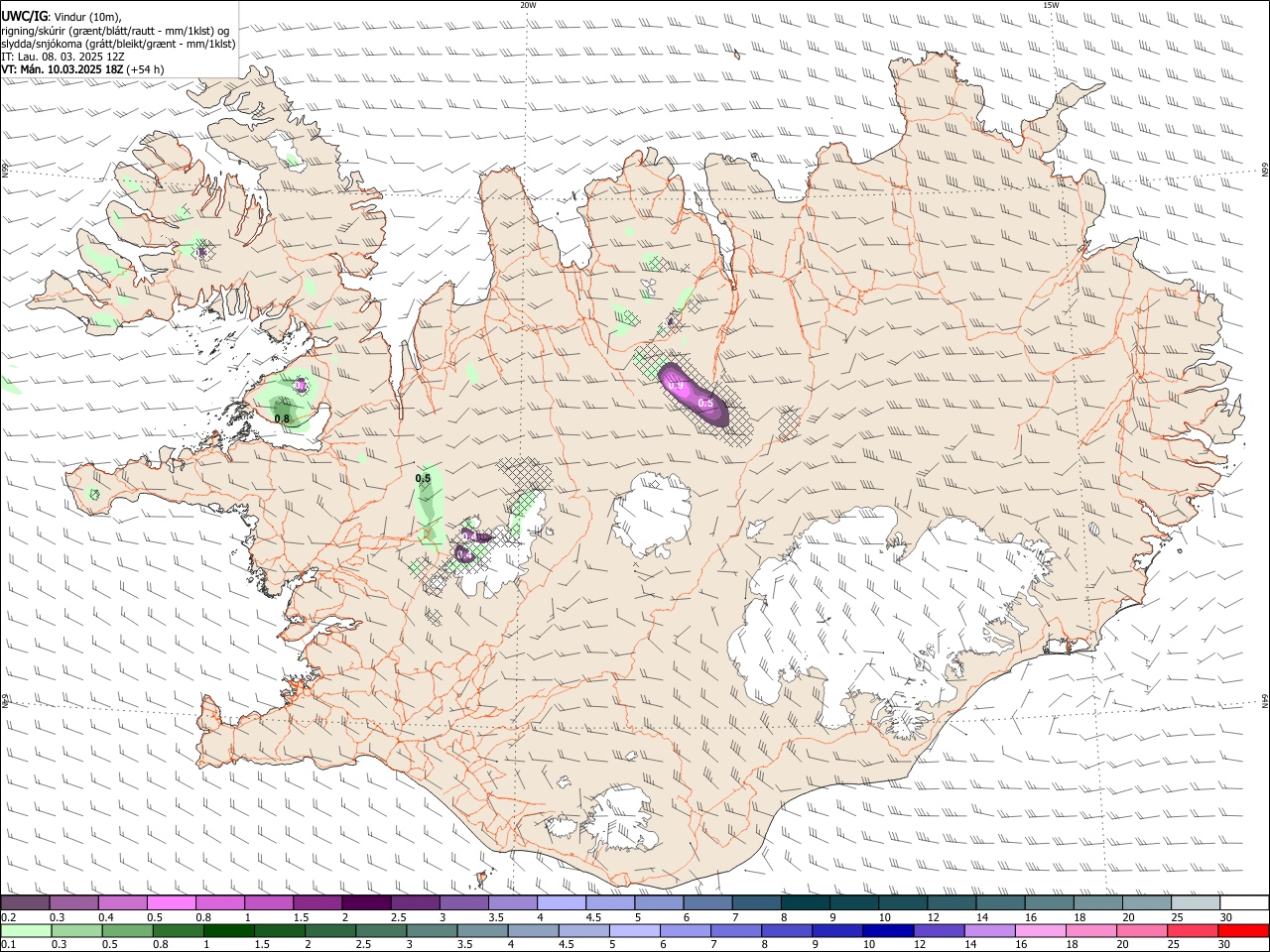Image resolution: width=1270 pixels, height=952 pixels.
Task: Click the 'slydda/snjókoma' legend description line
Action: pos(118,44)
